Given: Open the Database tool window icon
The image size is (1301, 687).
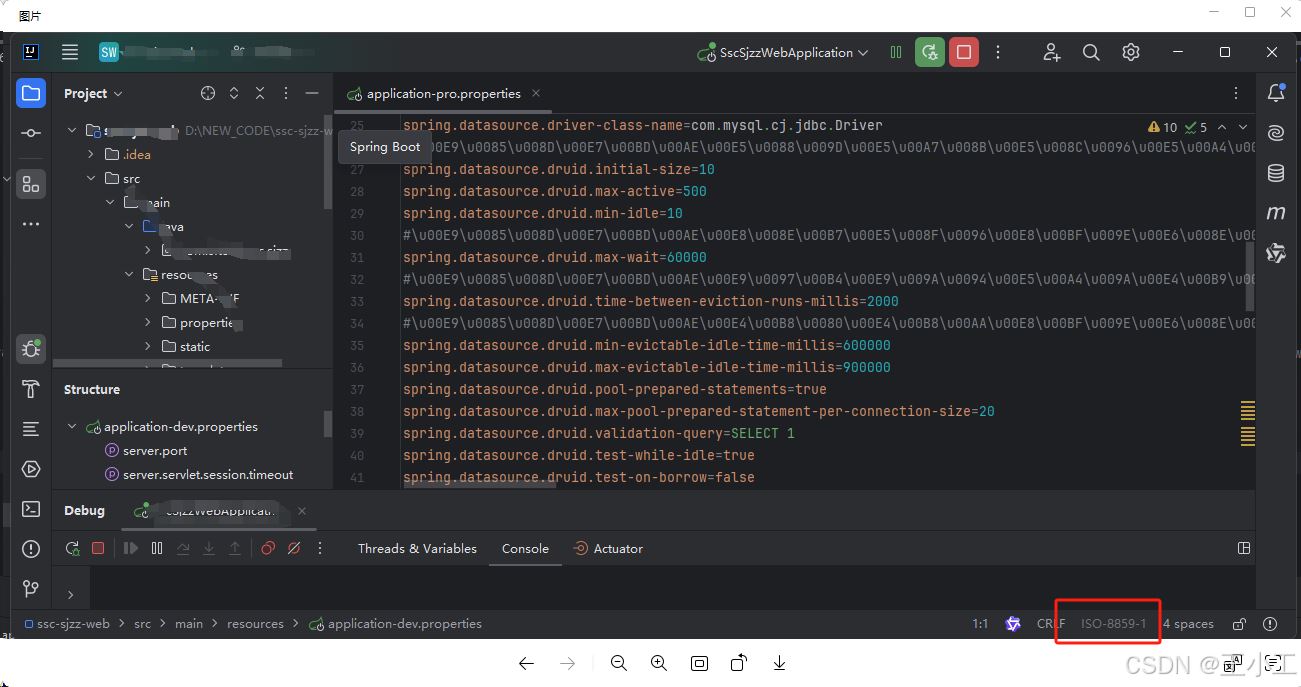Looking at the screenshot, I should [x=1275, y=173].
